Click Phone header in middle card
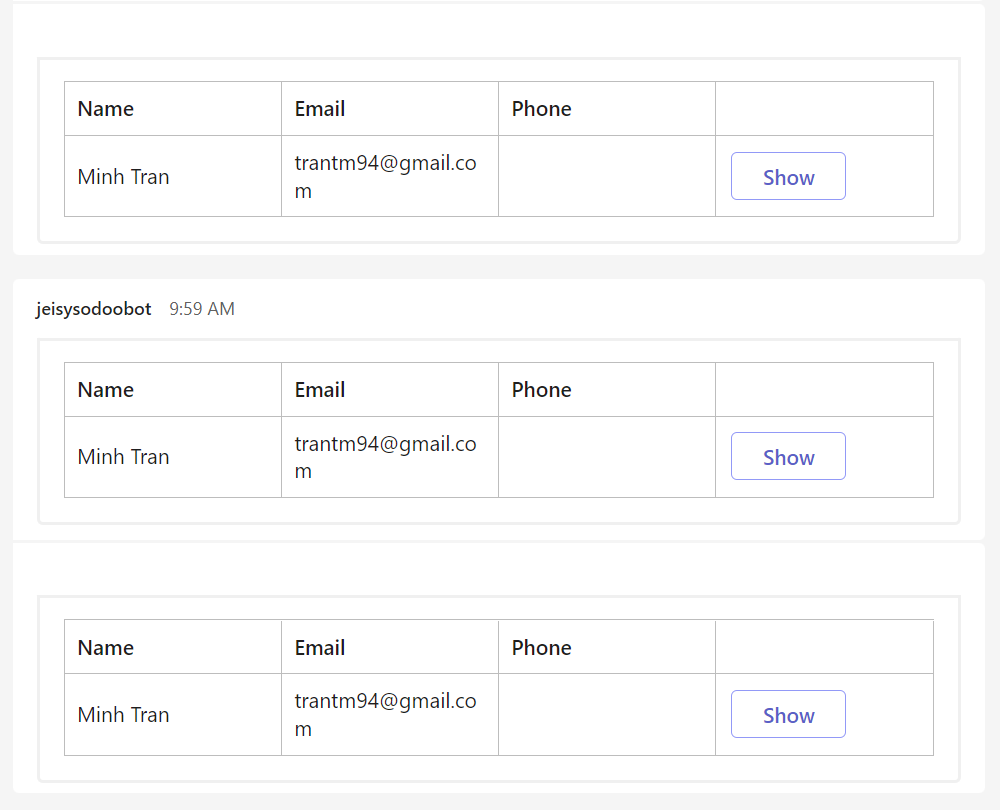The width and height of the screenshot is (1000, 810). click(x=541, y=390)
